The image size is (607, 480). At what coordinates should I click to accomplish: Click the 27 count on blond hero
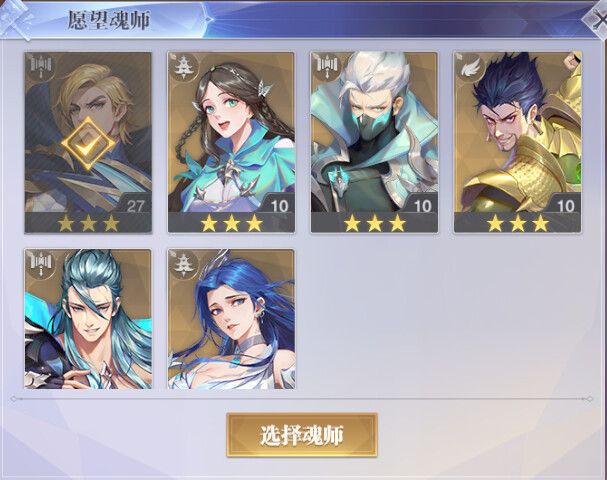pyautogui.click(x=135, y=206)
